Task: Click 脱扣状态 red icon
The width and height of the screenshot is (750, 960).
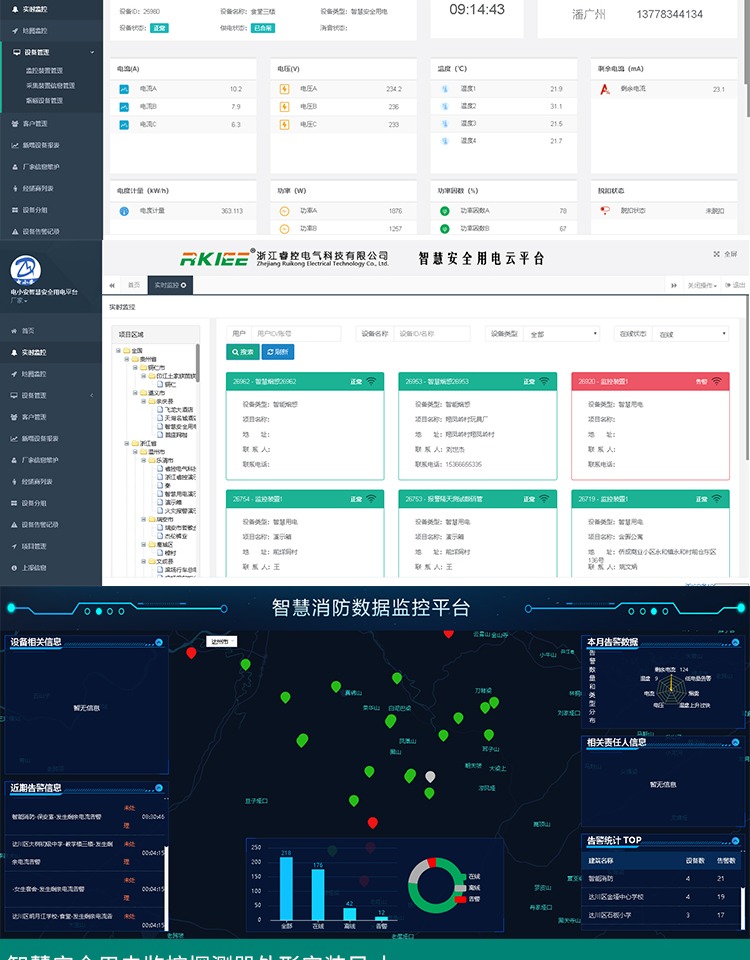Action: tap(606, 211)
